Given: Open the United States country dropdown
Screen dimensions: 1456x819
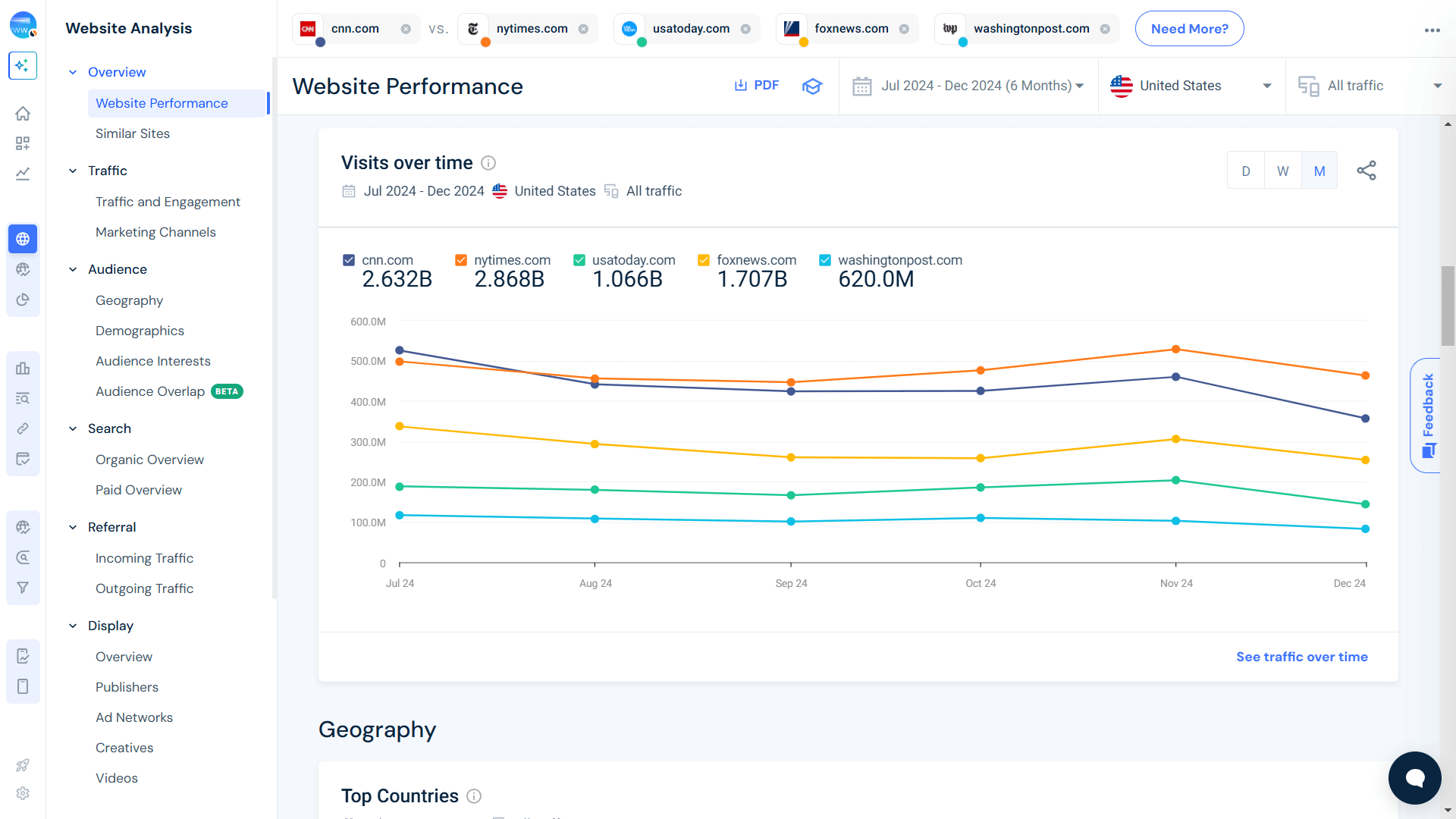Looking at the screenshot, I should tap(1192, 86).
